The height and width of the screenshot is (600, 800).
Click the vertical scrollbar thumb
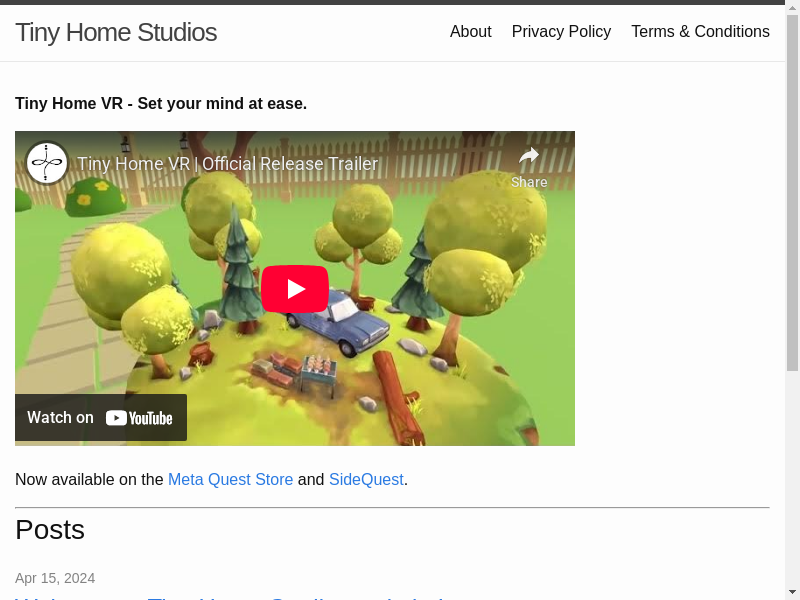pos(792,190)
